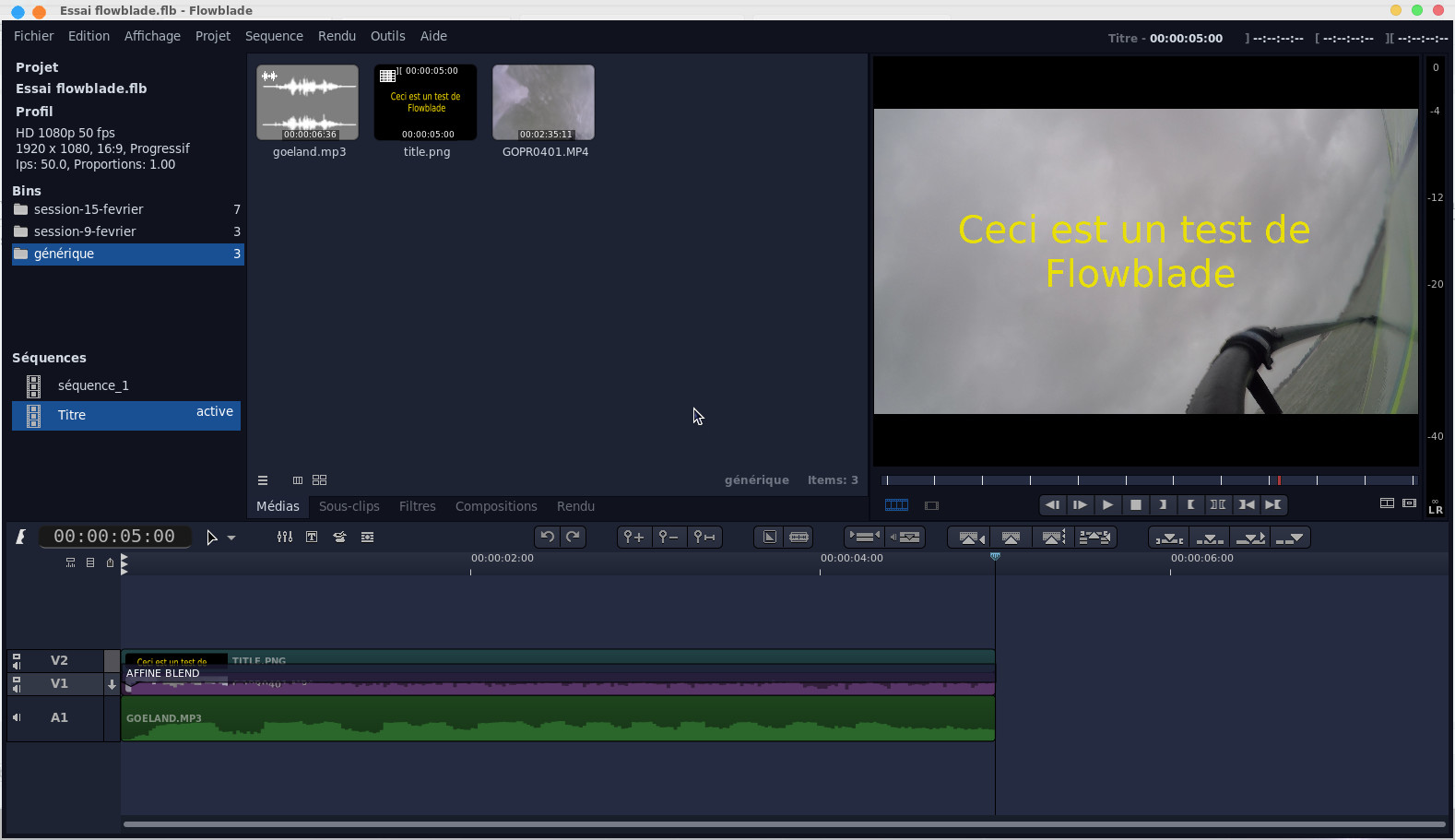Toggle the V2 track active box

[x=112, y=660]
